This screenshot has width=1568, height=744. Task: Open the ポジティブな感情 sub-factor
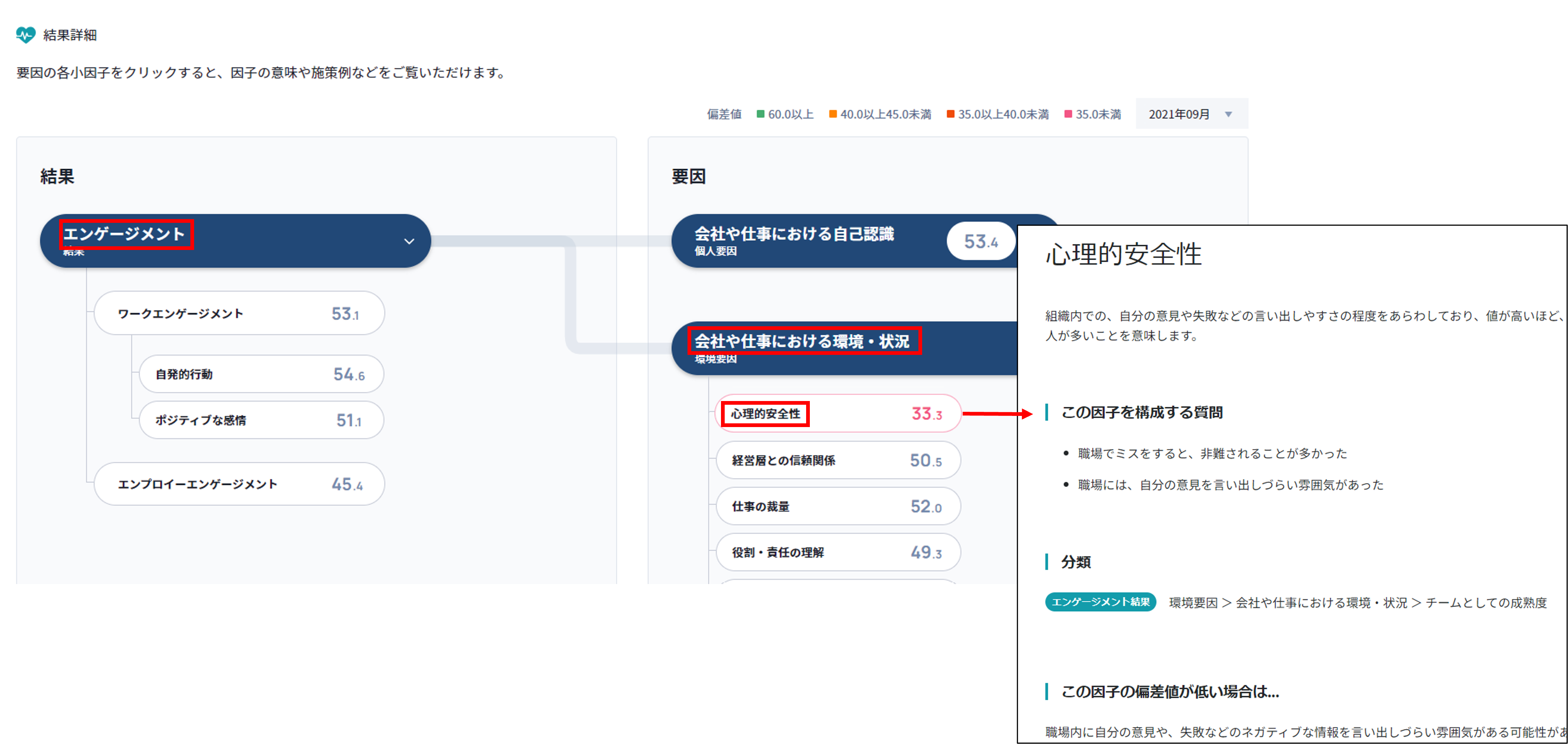point(262,420)
